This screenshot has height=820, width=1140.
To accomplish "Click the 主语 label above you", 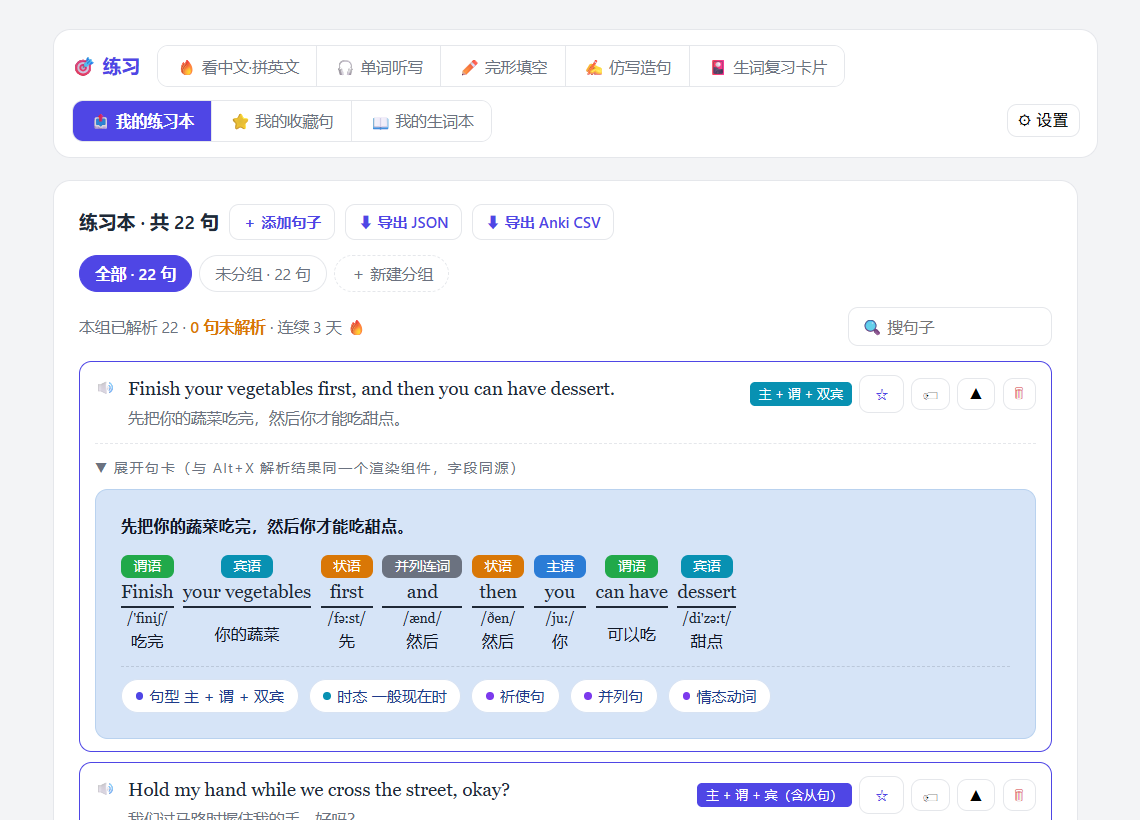I will (x=560, y=566).
